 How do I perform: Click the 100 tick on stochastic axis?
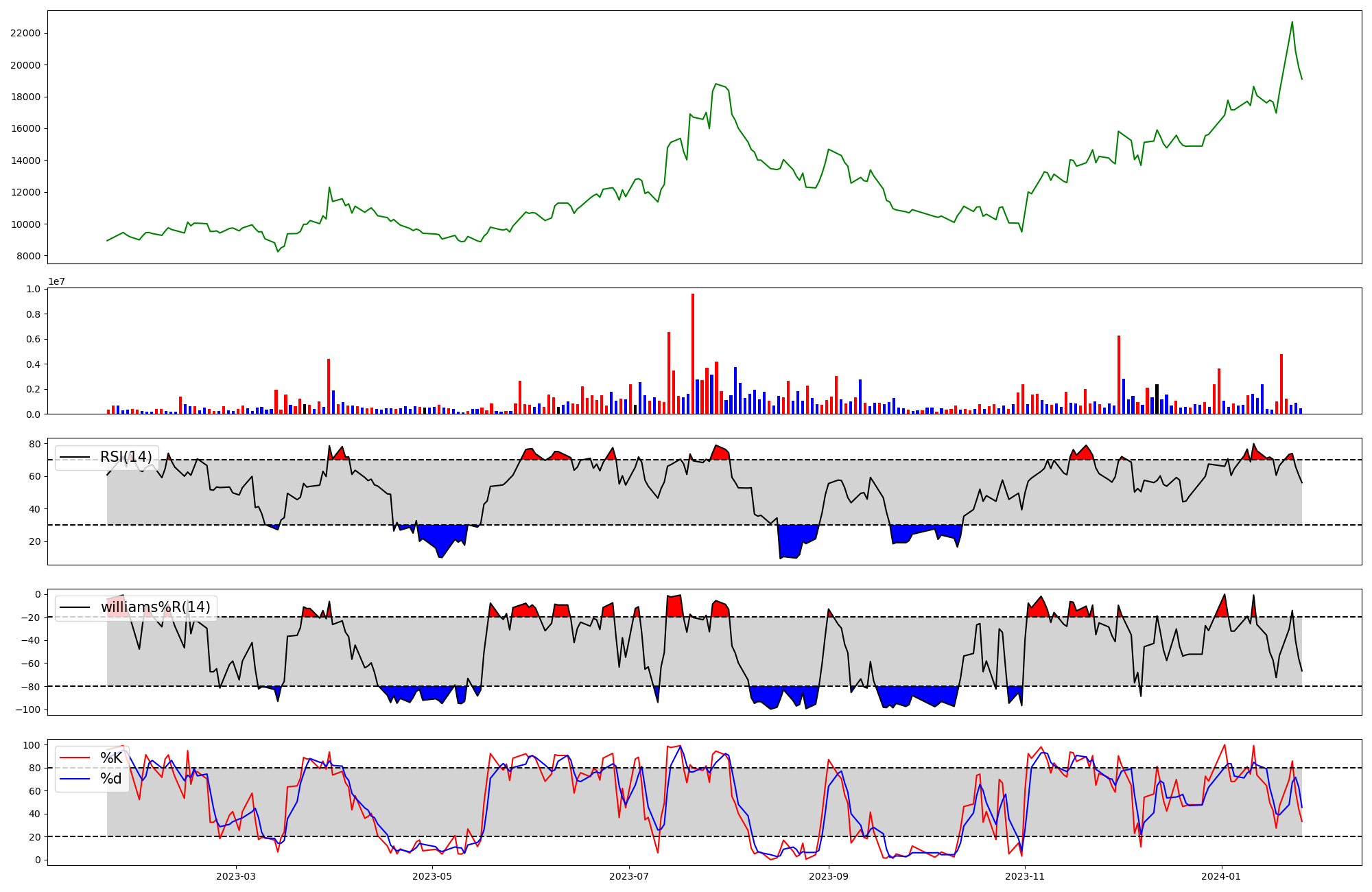pyautogui.click(x=32, y=745)
